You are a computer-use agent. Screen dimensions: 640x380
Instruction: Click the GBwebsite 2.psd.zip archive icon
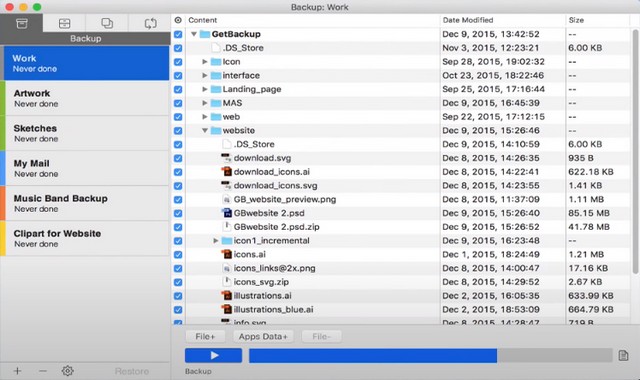point(227,227)
